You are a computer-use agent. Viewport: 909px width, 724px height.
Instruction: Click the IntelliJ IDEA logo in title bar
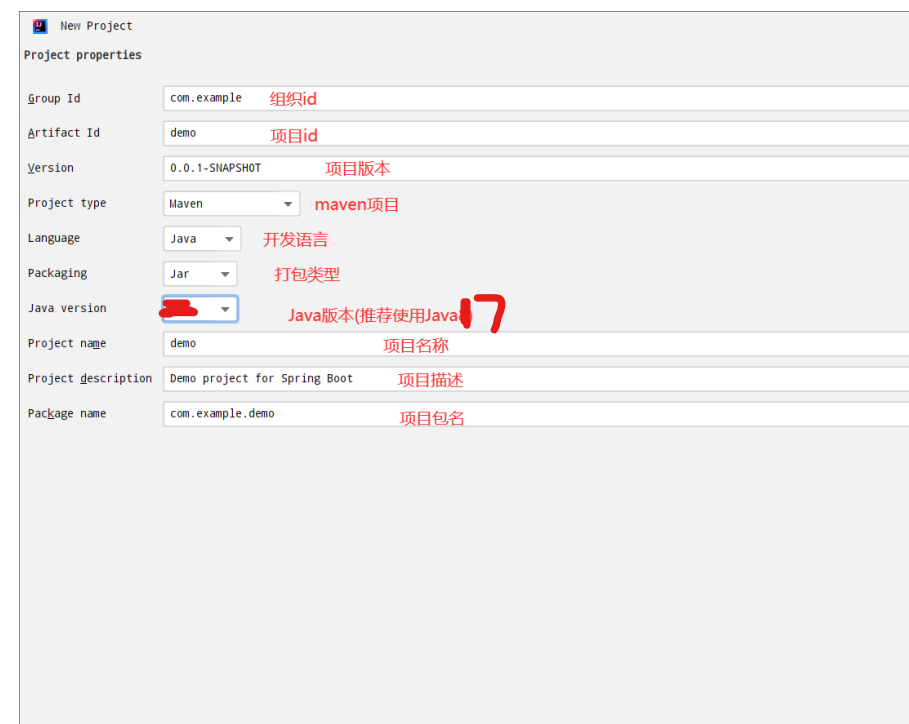[40, 26]
